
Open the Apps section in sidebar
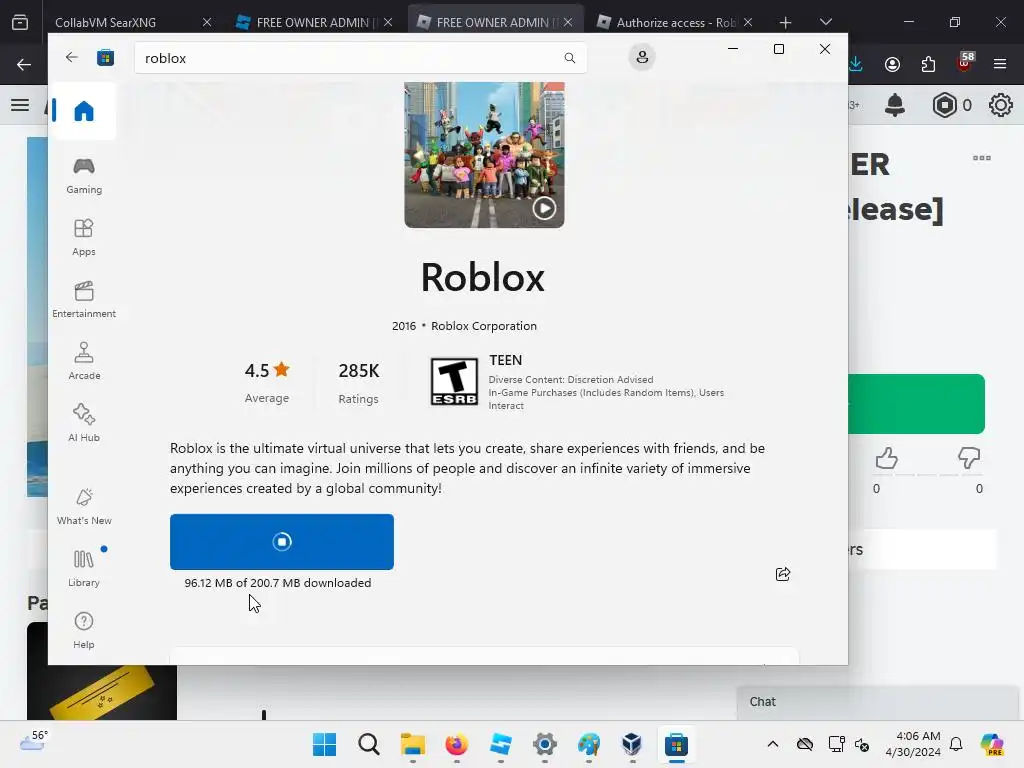click(x=84, y=238)
